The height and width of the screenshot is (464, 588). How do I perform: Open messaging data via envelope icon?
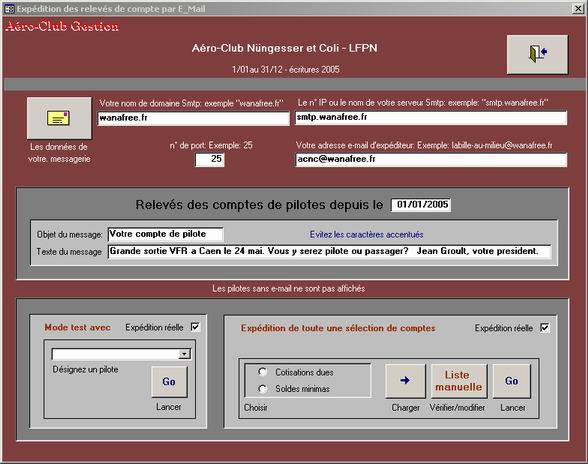click(59, 118)
